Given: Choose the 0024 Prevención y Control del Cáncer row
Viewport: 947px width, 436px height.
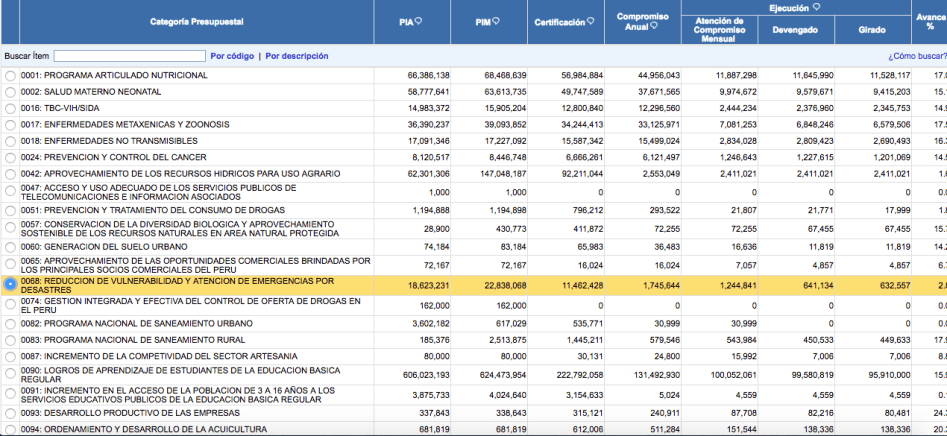Looking at the screenshot, I should 11,157.
